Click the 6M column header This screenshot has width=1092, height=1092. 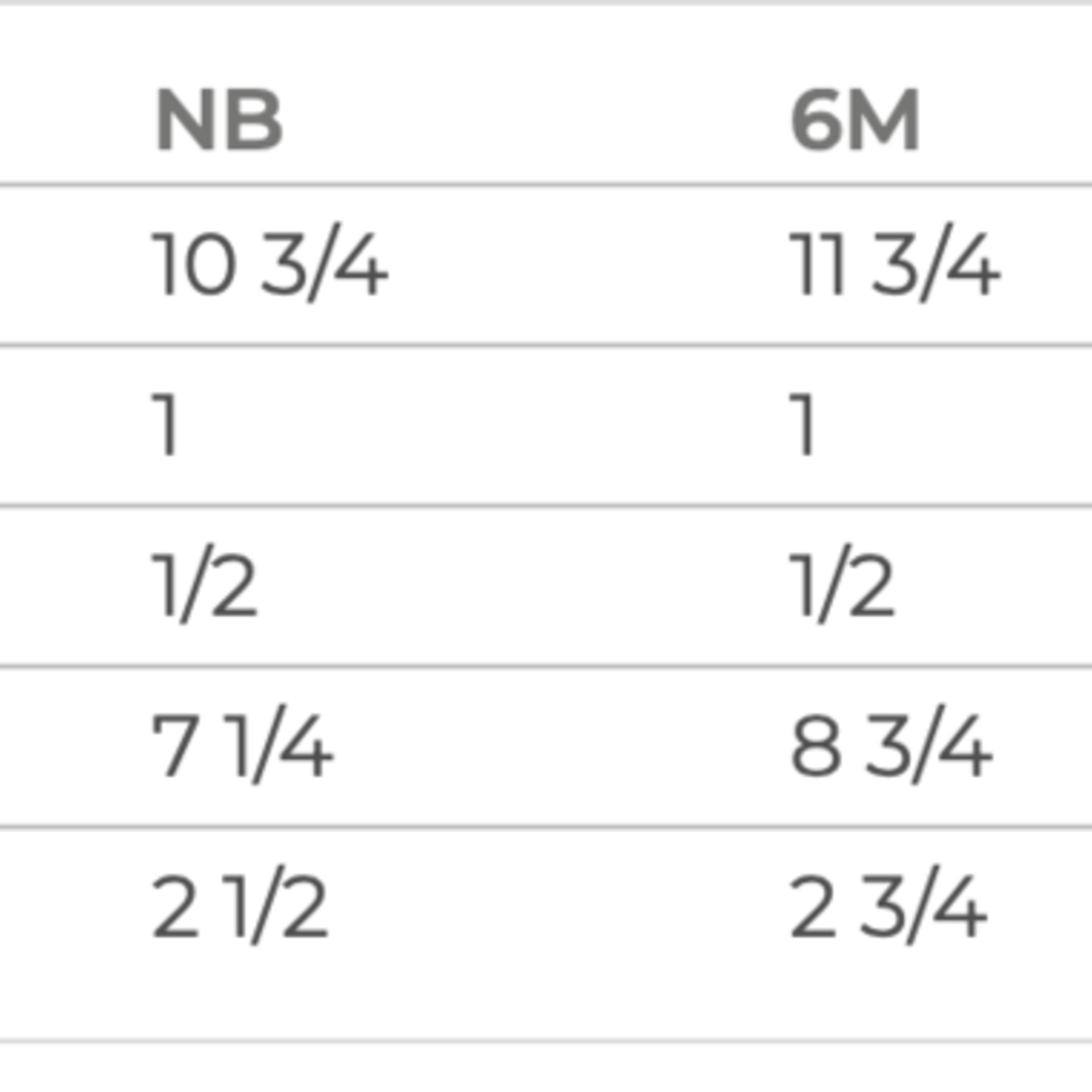click(854, 120)
